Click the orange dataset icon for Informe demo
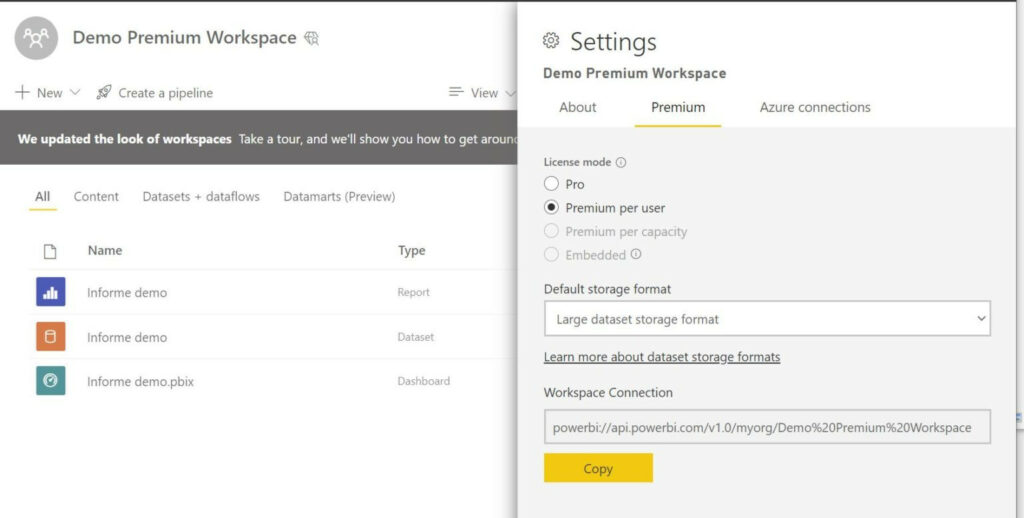Screen dimensions: 1024x518 pos(50,336)
